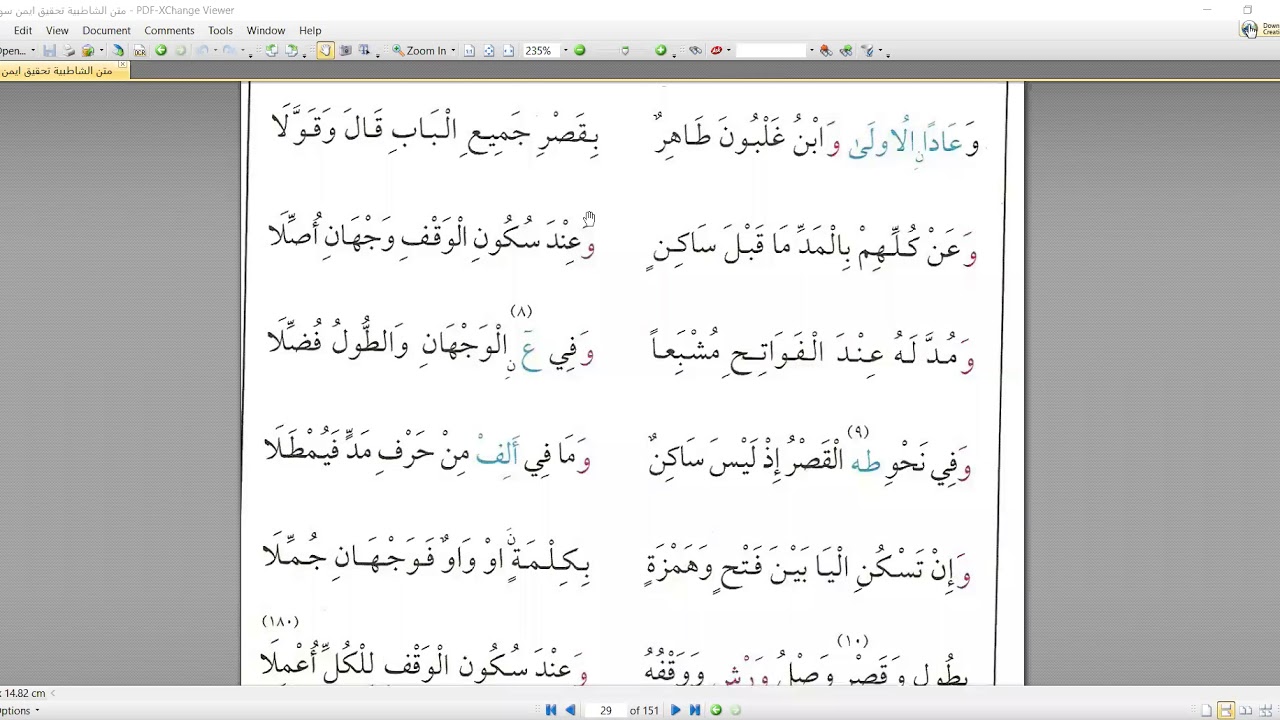Viewport: 1280px width, 720px height.
Task: Open search provider dropdown arrow
Action: click(x=729, y=50)
